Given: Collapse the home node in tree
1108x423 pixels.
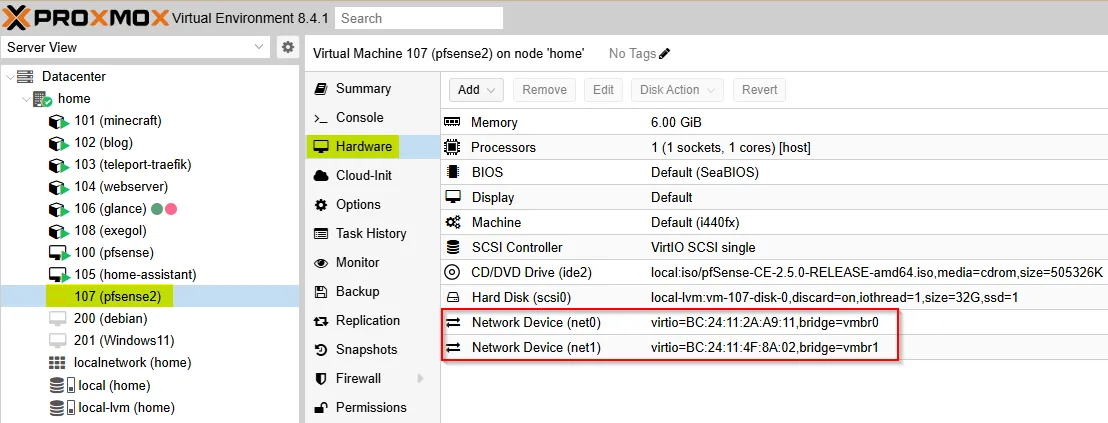Looking at the screenshot, I should (x=24, y=99).
